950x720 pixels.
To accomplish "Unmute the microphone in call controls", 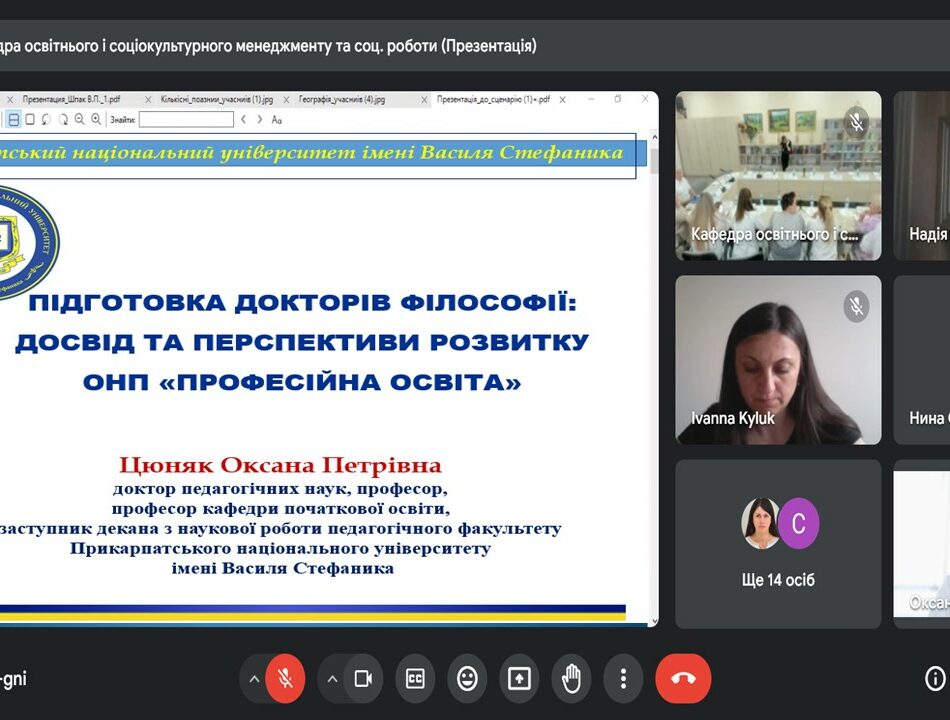I will coord(285,679).
